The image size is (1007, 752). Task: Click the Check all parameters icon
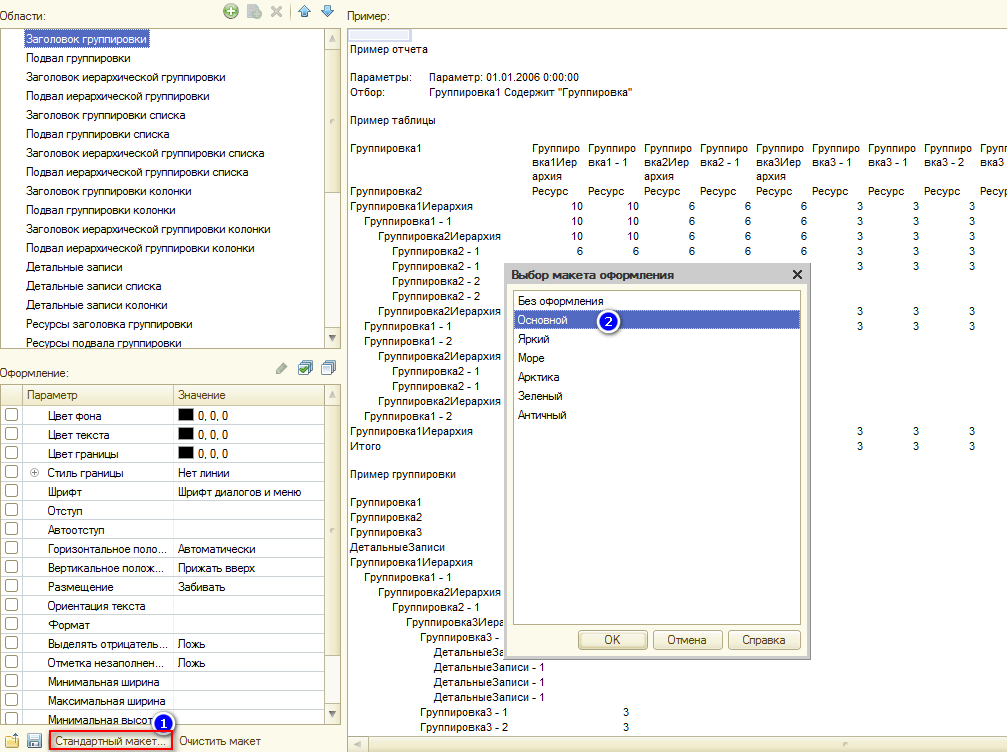[x=306, y=369]
